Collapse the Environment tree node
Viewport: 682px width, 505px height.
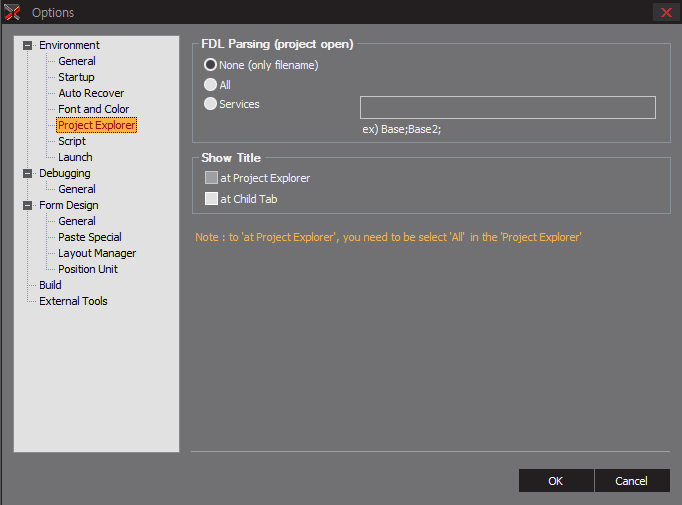[27, 45]
